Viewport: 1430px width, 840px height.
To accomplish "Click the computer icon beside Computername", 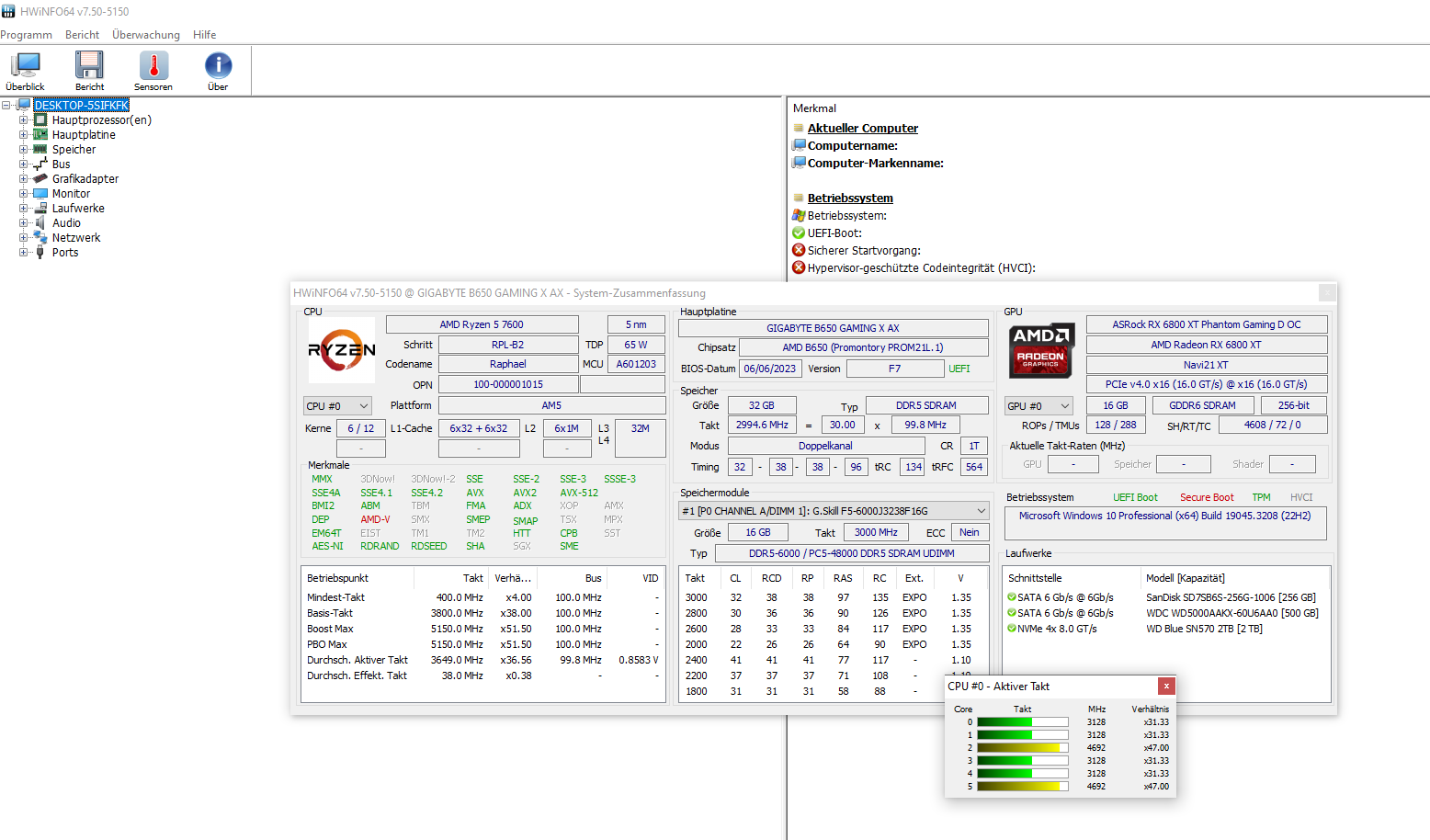I will click(x=799, y=146).
